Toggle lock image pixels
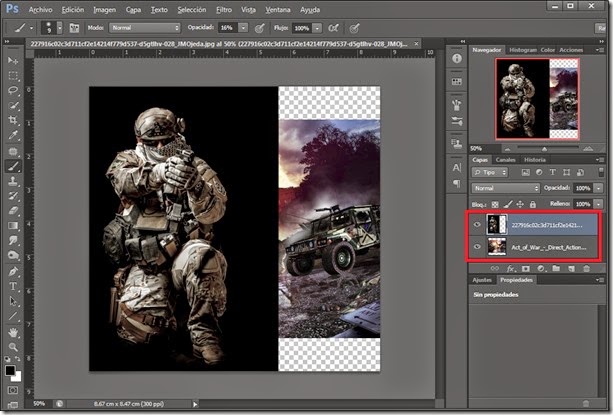The width and height of the screenshot is (613, 415). tap(507, 204)
